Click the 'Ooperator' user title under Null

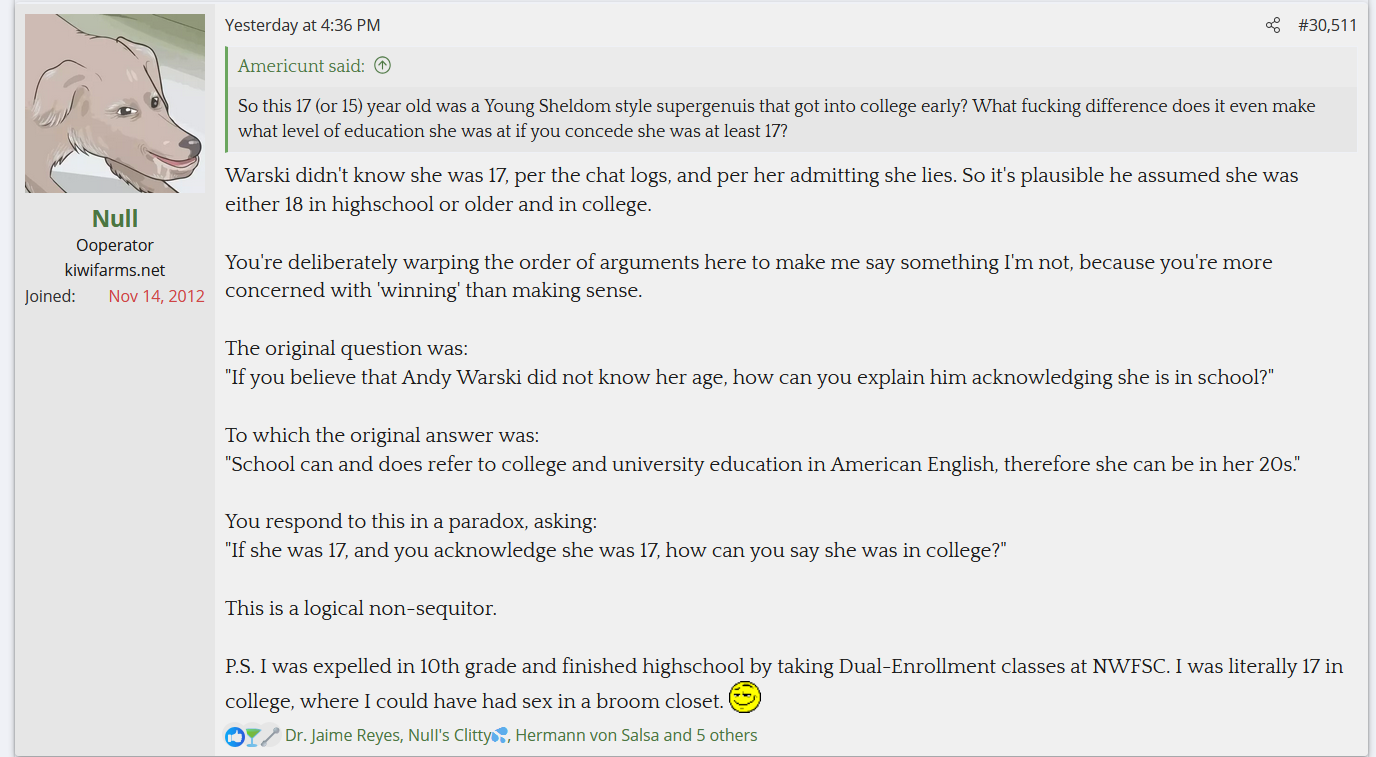tap(115, 245)
